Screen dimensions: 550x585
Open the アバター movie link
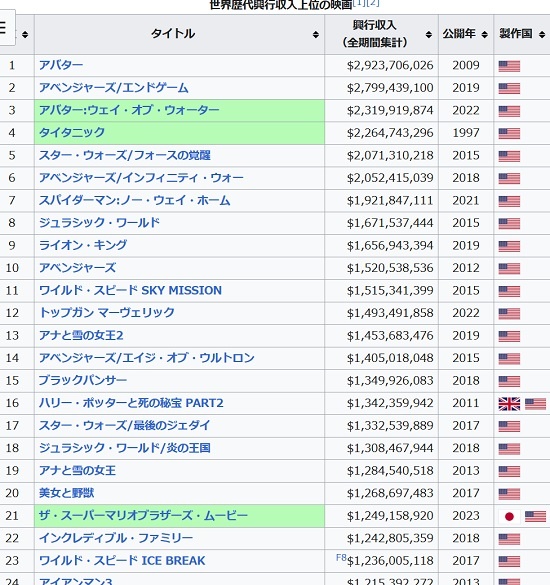61,65
